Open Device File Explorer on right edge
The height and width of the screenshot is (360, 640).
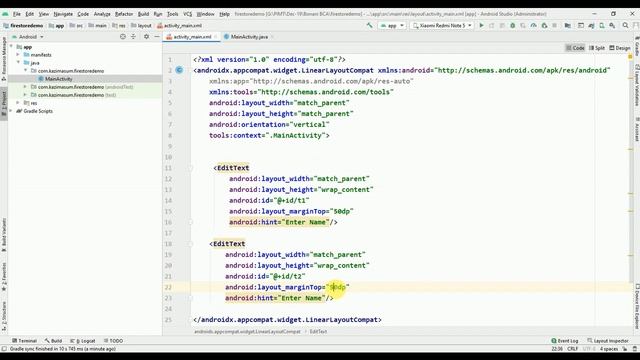click(x=637, y=306)
